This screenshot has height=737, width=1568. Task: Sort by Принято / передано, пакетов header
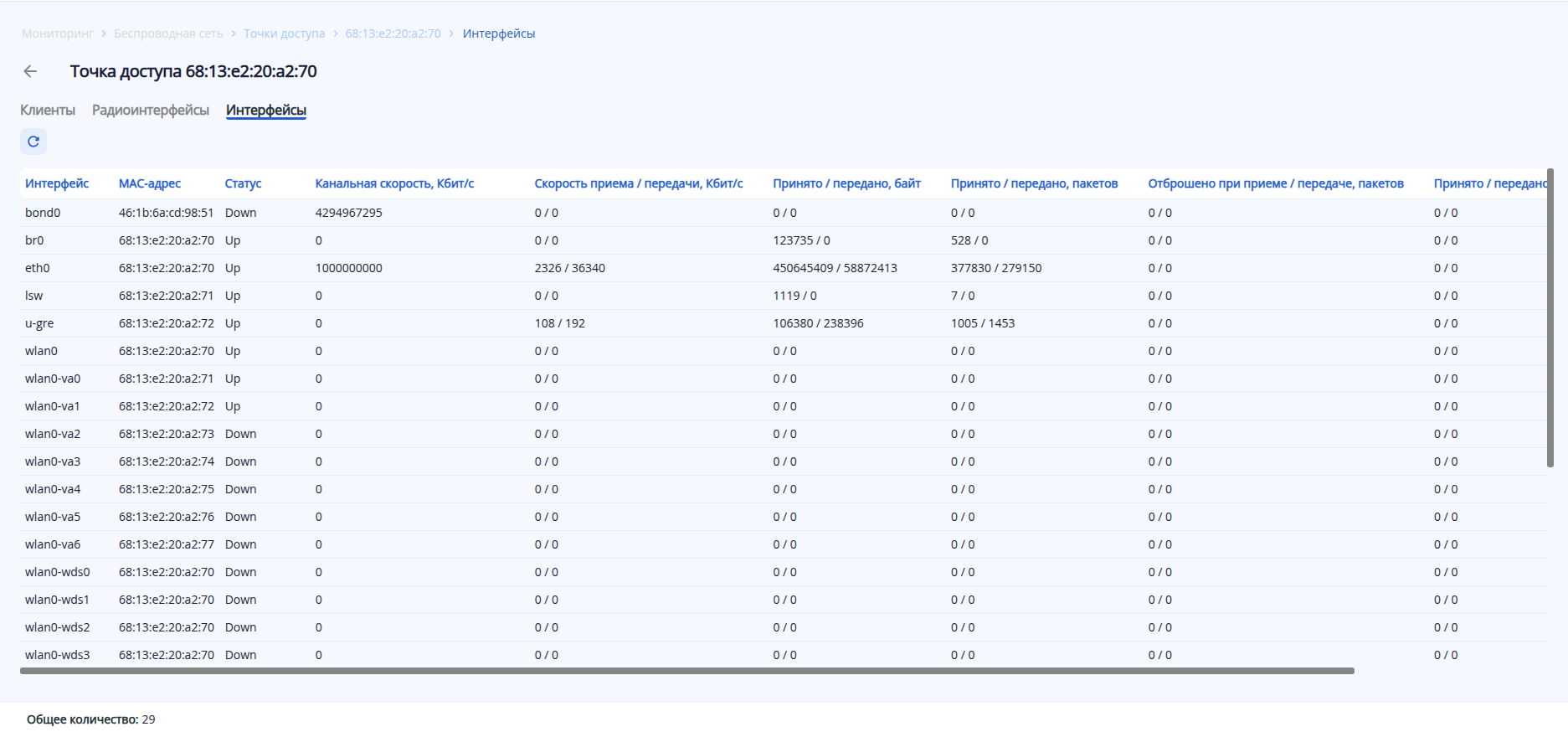(x=1034, y=183)
